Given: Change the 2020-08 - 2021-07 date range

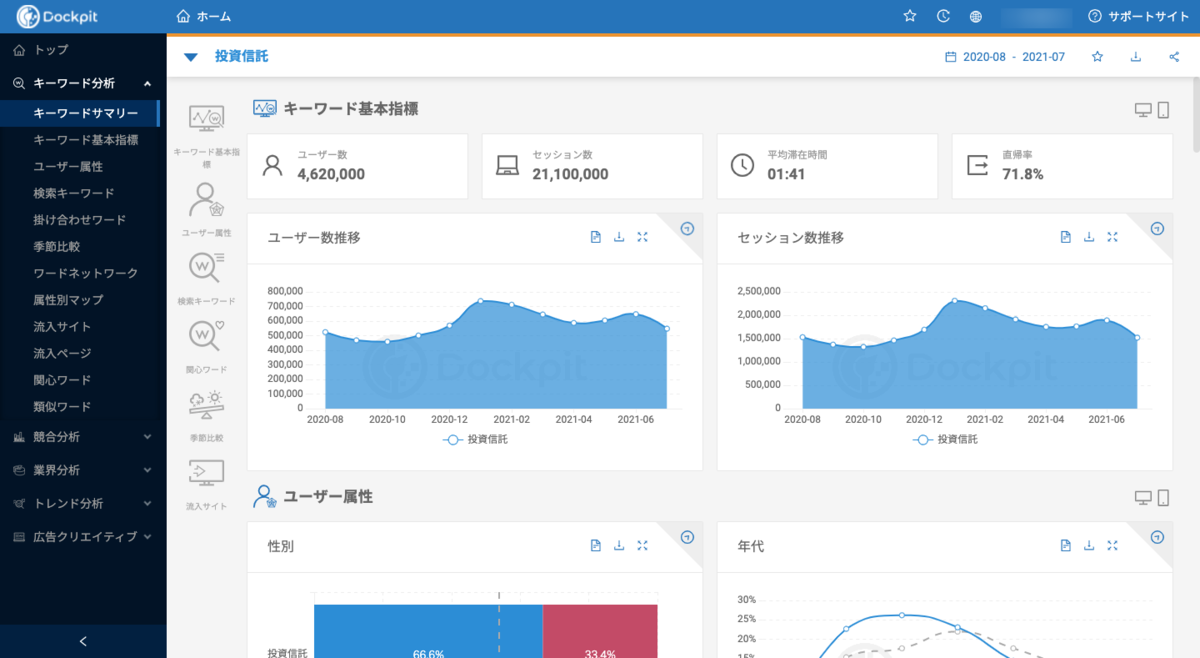Looking at the screenshot, I should click(1005, 57).
